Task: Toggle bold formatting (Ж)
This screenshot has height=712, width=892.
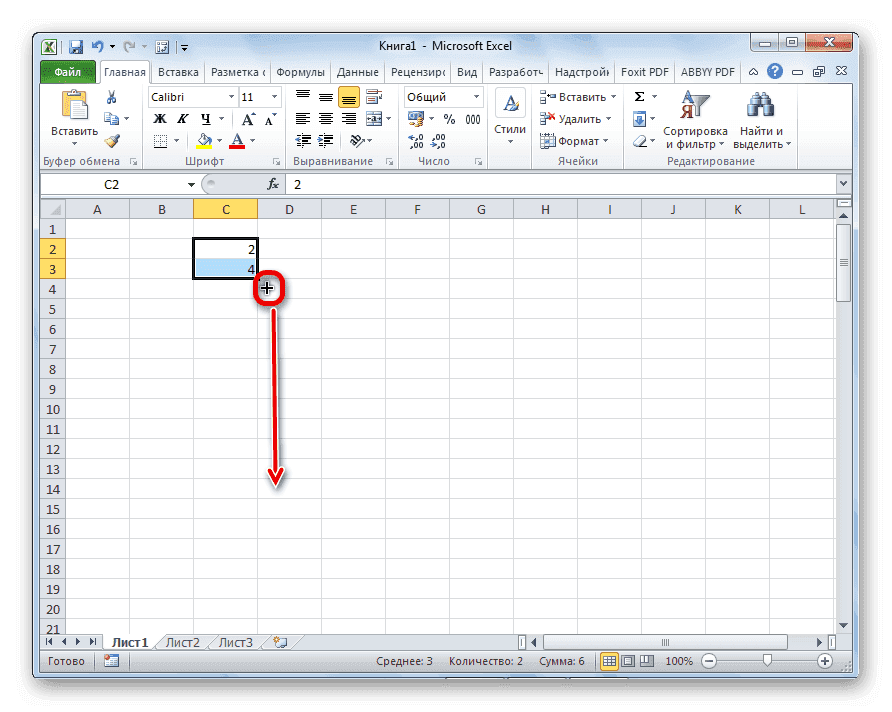Action: tap(160, 118)
